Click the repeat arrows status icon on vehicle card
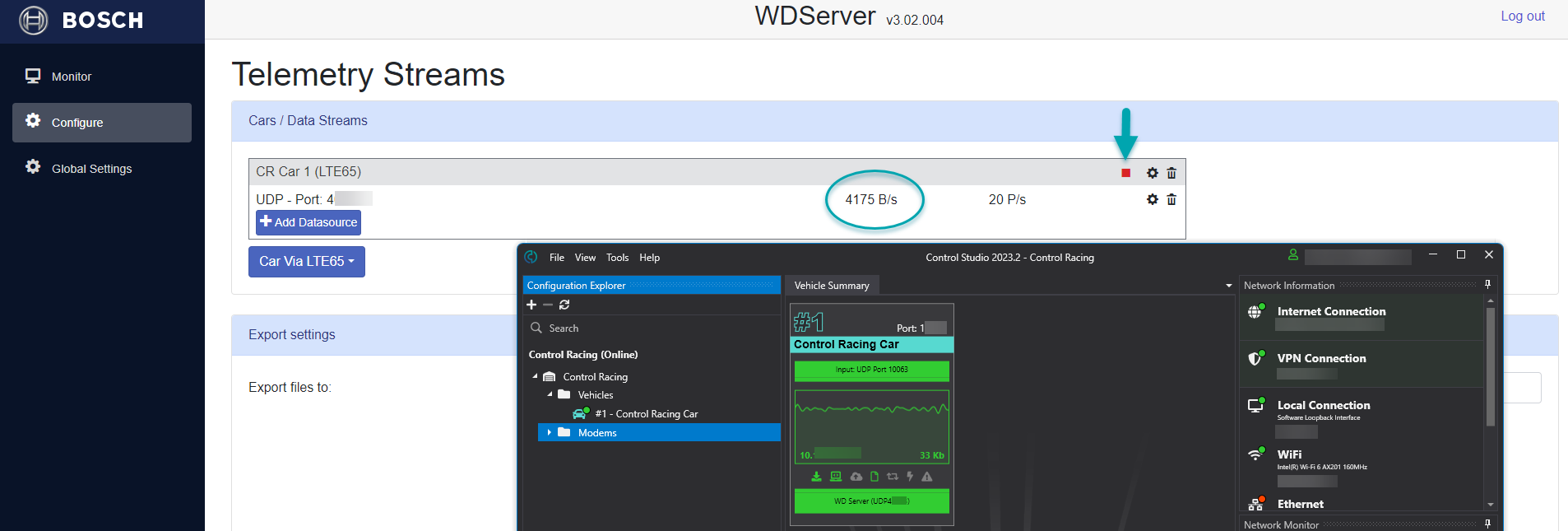 click(893, 477)
